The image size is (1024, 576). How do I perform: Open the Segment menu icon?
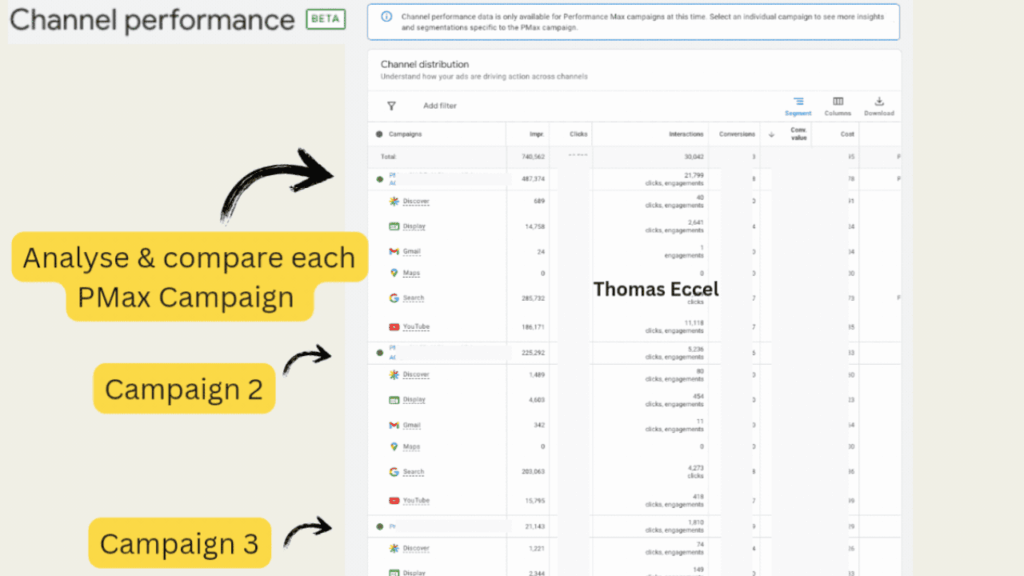[798, 101]
